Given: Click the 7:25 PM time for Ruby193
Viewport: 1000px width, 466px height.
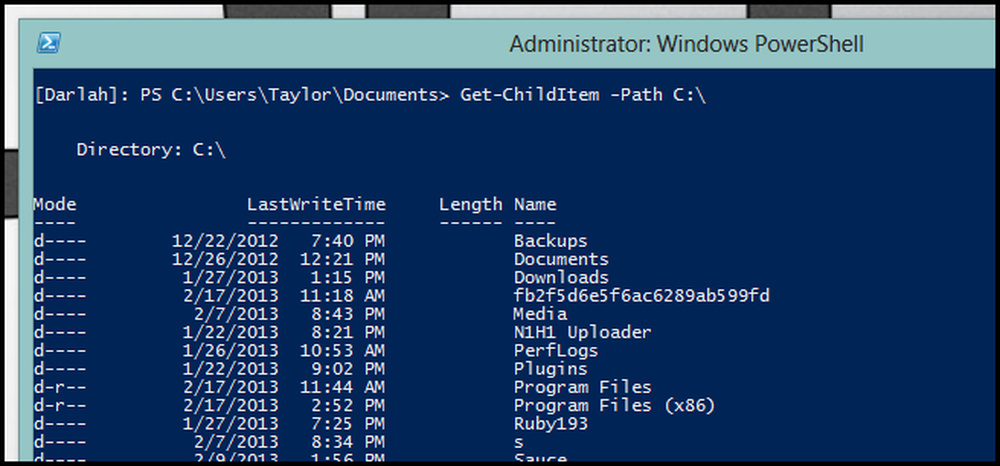Looking at the screenshot, I should (348, 424).
